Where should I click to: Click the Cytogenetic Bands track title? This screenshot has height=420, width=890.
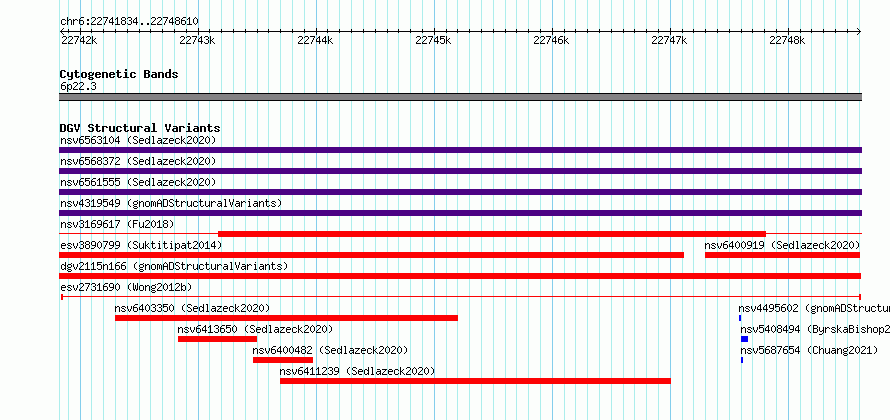[119, 74]
